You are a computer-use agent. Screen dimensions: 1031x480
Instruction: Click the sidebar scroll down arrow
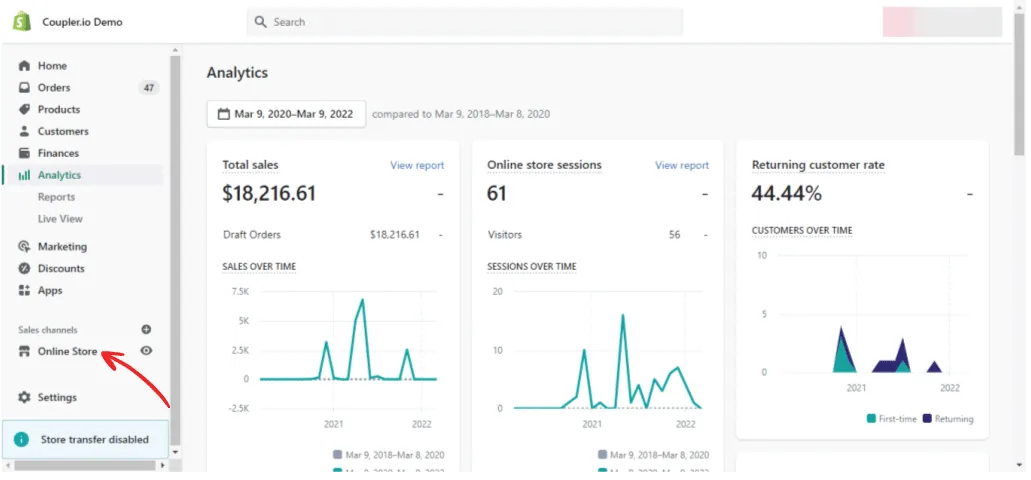pos(175,452)
